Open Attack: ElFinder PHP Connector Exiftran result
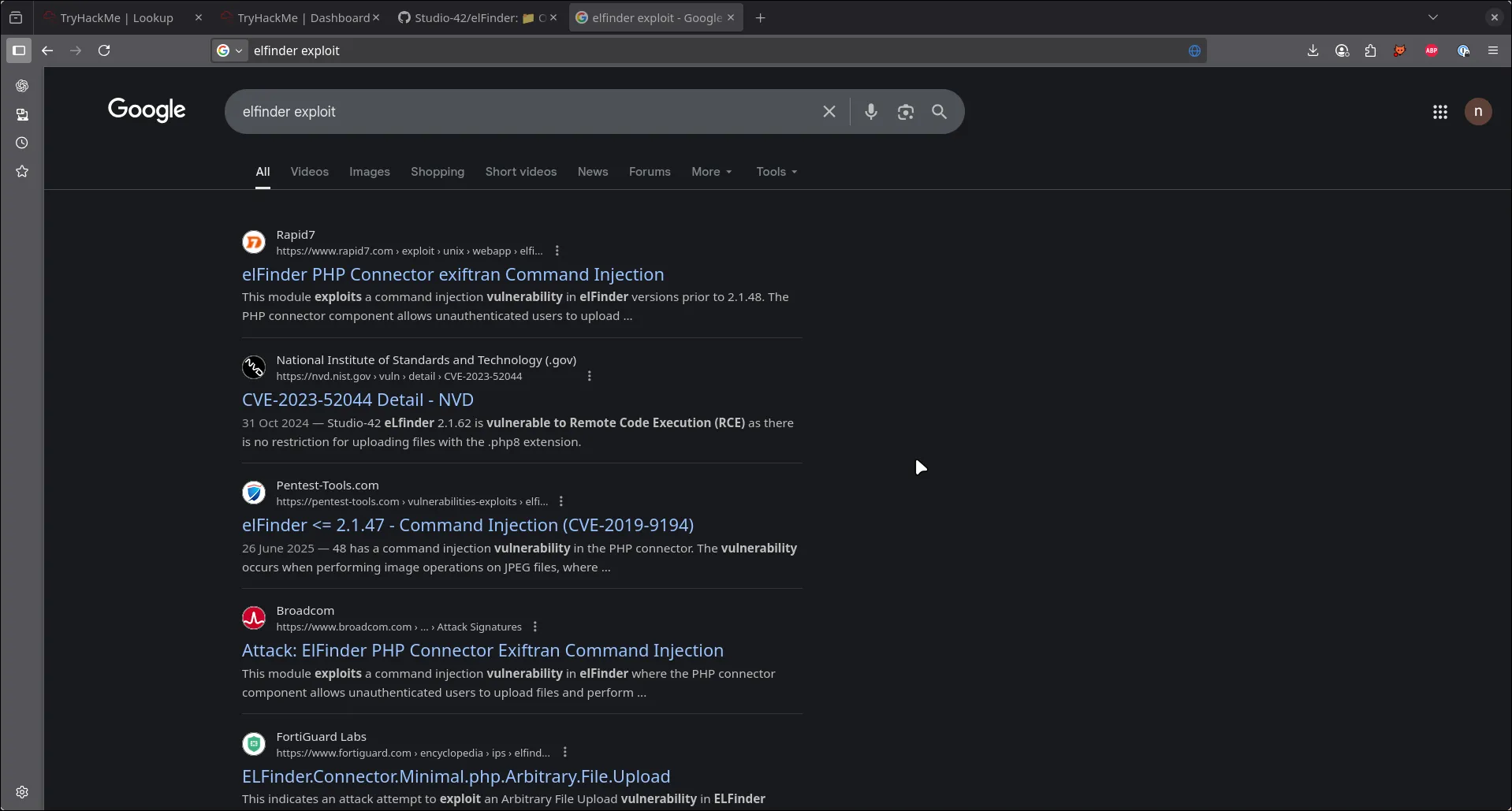Screen dimensions: 1512x811 (482, 650)
